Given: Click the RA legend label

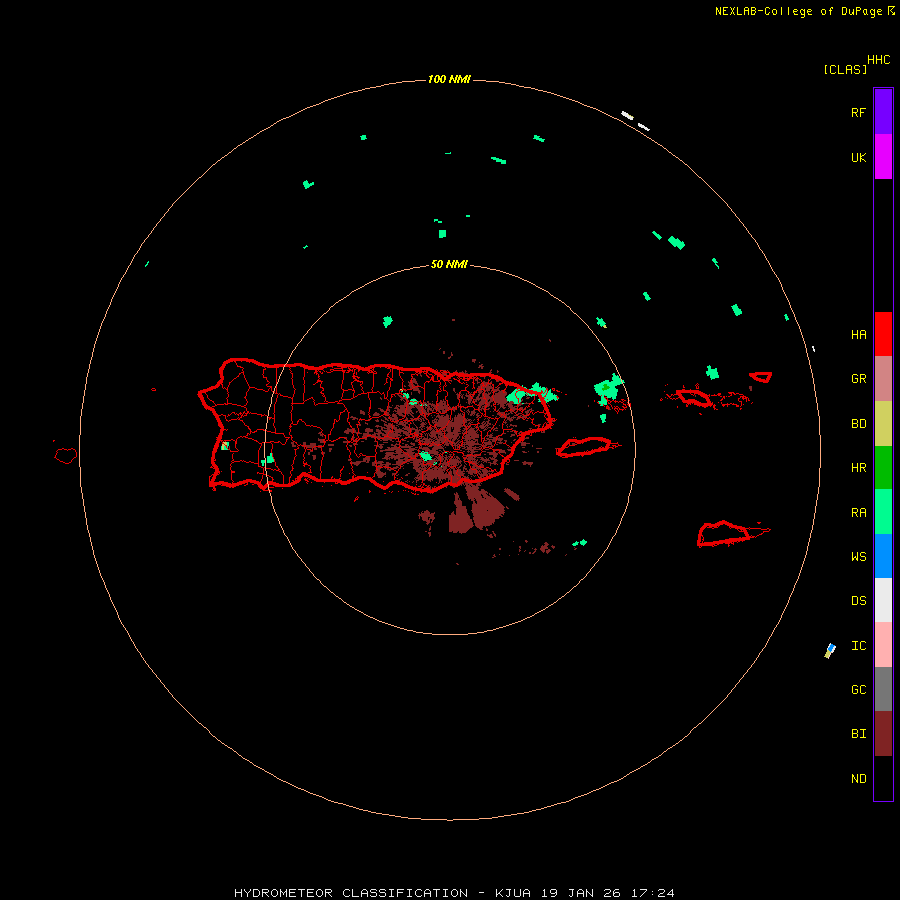Looking at the screenshot, I should coord(858,513).
